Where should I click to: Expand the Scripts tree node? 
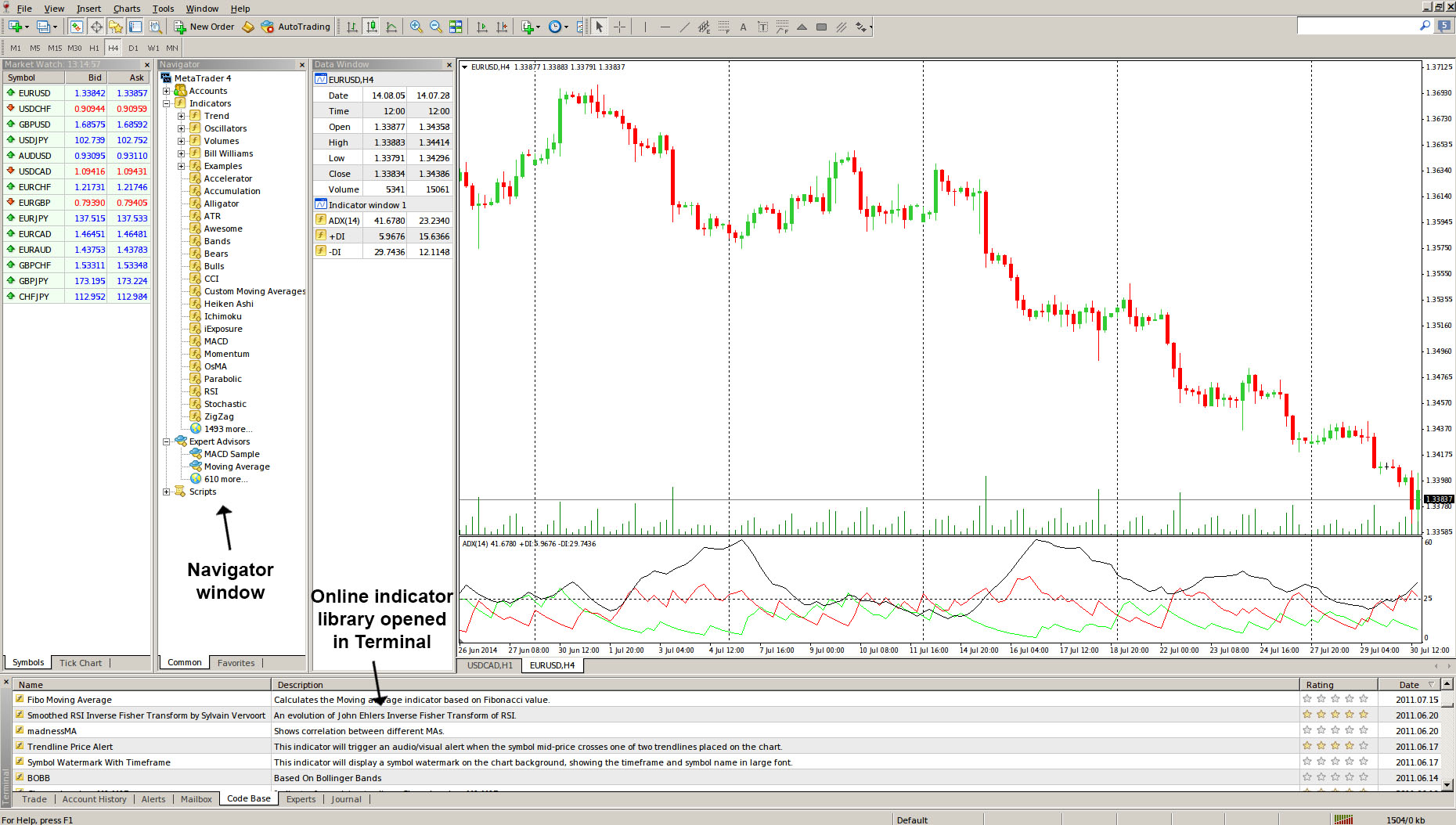pyautogui.click(x=166, y=492)
